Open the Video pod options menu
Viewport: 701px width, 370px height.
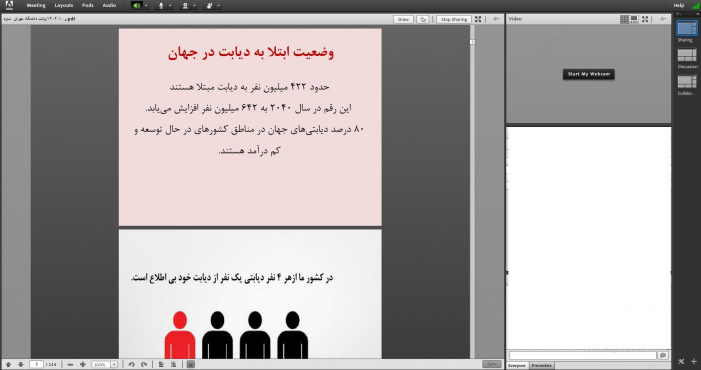coord(663,19)
